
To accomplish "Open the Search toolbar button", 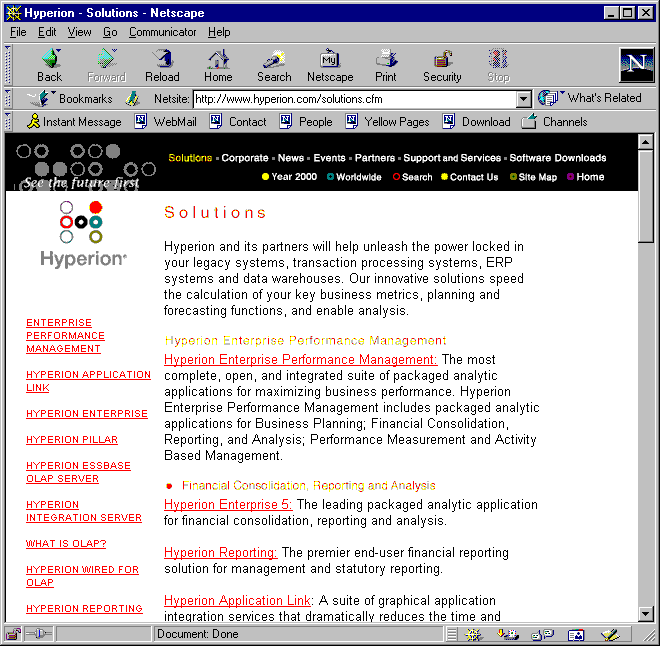I will click(274, 65).
